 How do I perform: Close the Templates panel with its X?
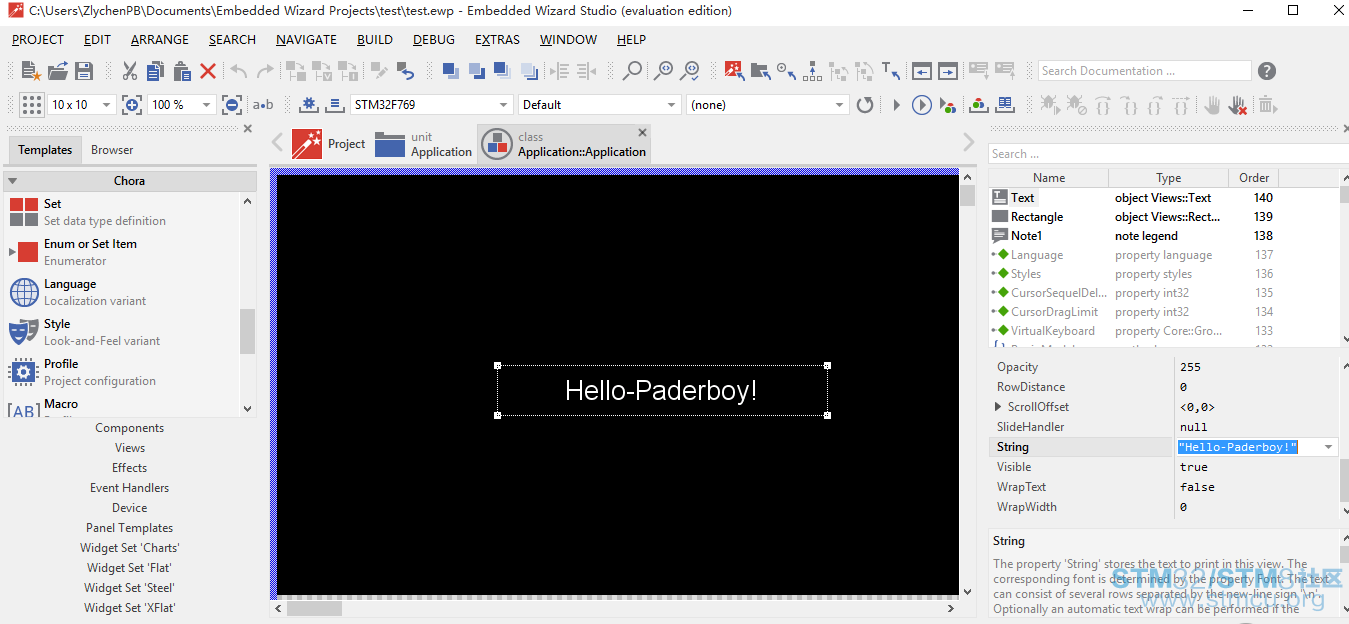(x=248, y=129)
